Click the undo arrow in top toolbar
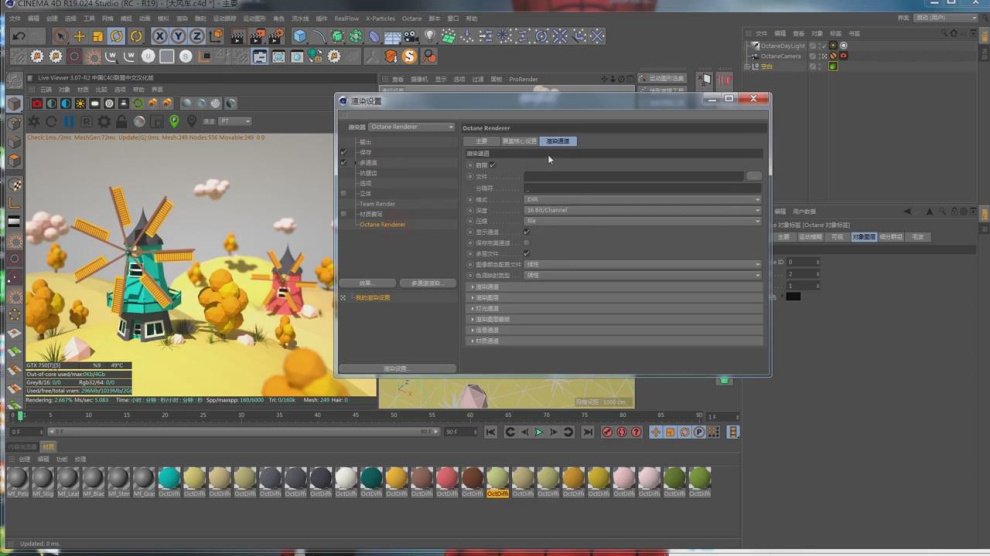Viewport: 990px width, 556px height. click(x=19, y=36)
